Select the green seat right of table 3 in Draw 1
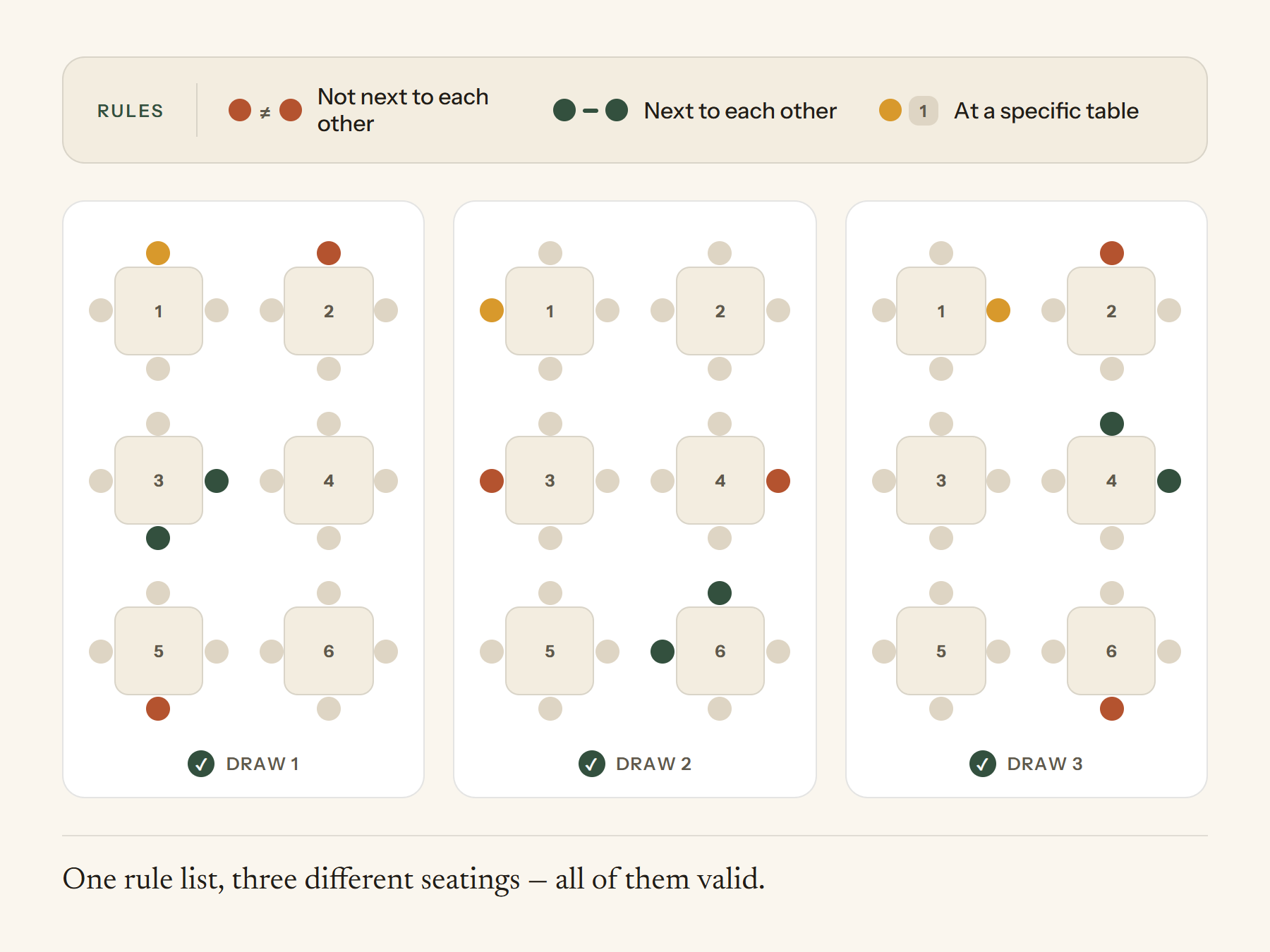 (217, 481)
